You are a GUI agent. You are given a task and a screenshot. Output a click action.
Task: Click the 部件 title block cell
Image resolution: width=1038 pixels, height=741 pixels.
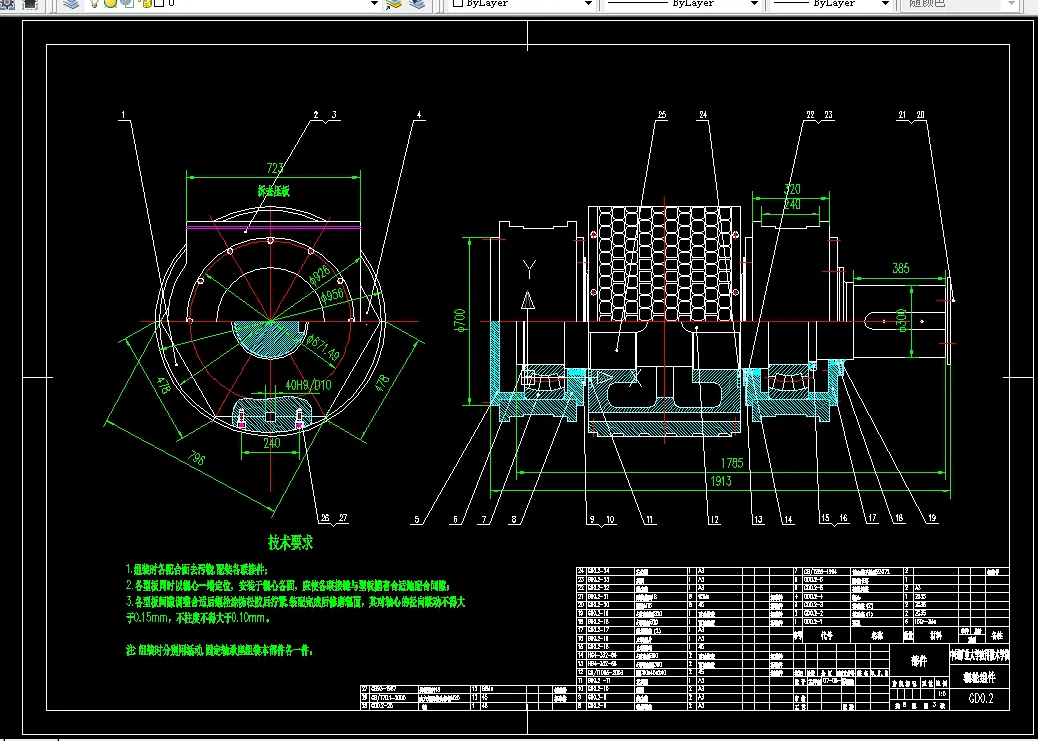coord(919,661)
